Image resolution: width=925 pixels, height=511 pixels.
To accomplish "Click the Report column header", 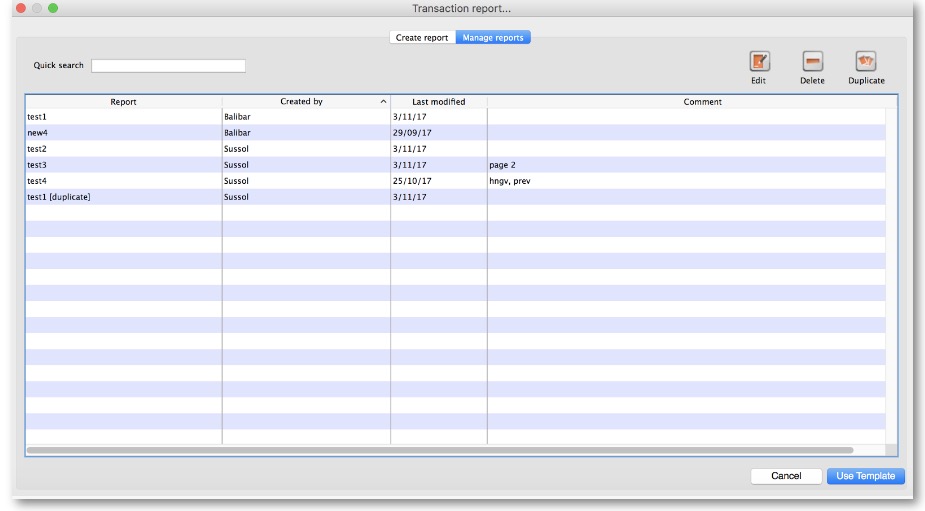I will tap(124, 102).
